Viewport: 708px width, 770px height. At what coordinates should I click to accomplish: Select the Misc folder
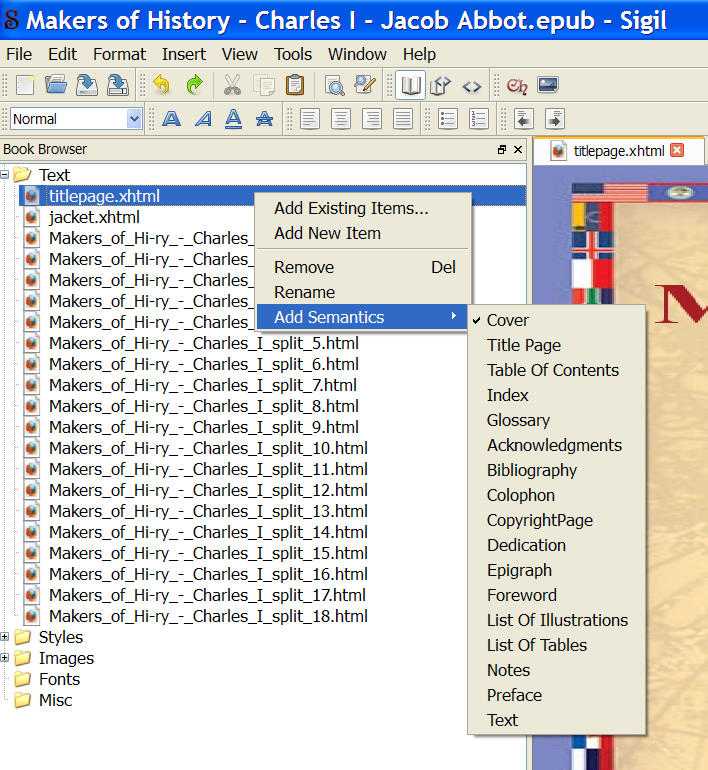click(x=55, y=700)
